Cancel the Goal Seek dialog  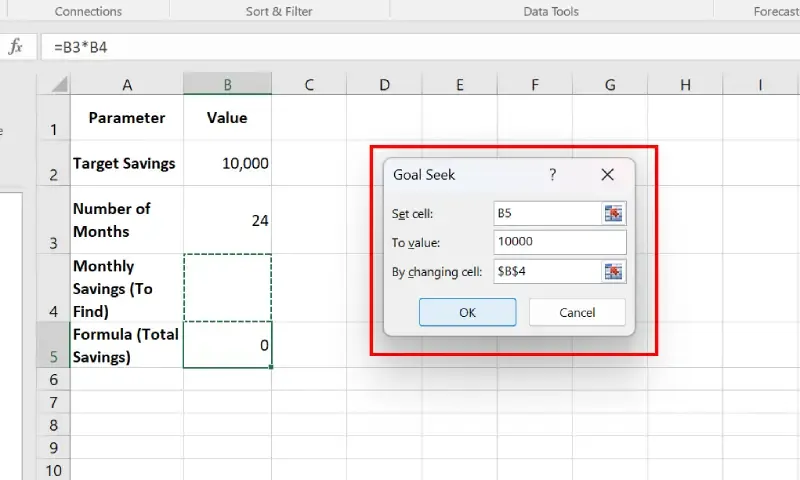click(x=577, y=312)
